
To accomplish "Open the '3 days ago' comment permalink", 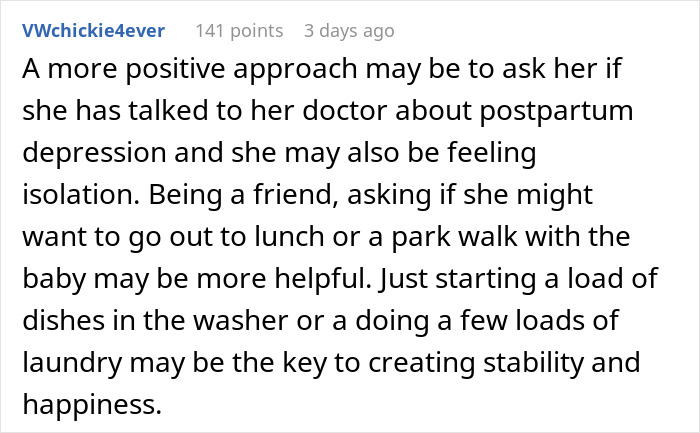I will (x=349, y=31).
